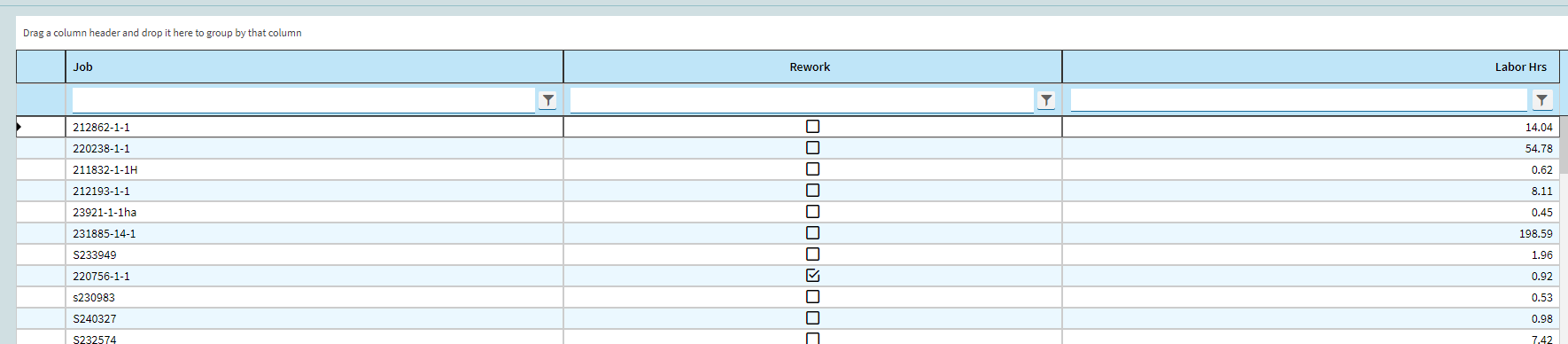Screen dimensions: 1568x344
Task: Check Rework box for job 212862-1-1
Action: coord(812,127)
